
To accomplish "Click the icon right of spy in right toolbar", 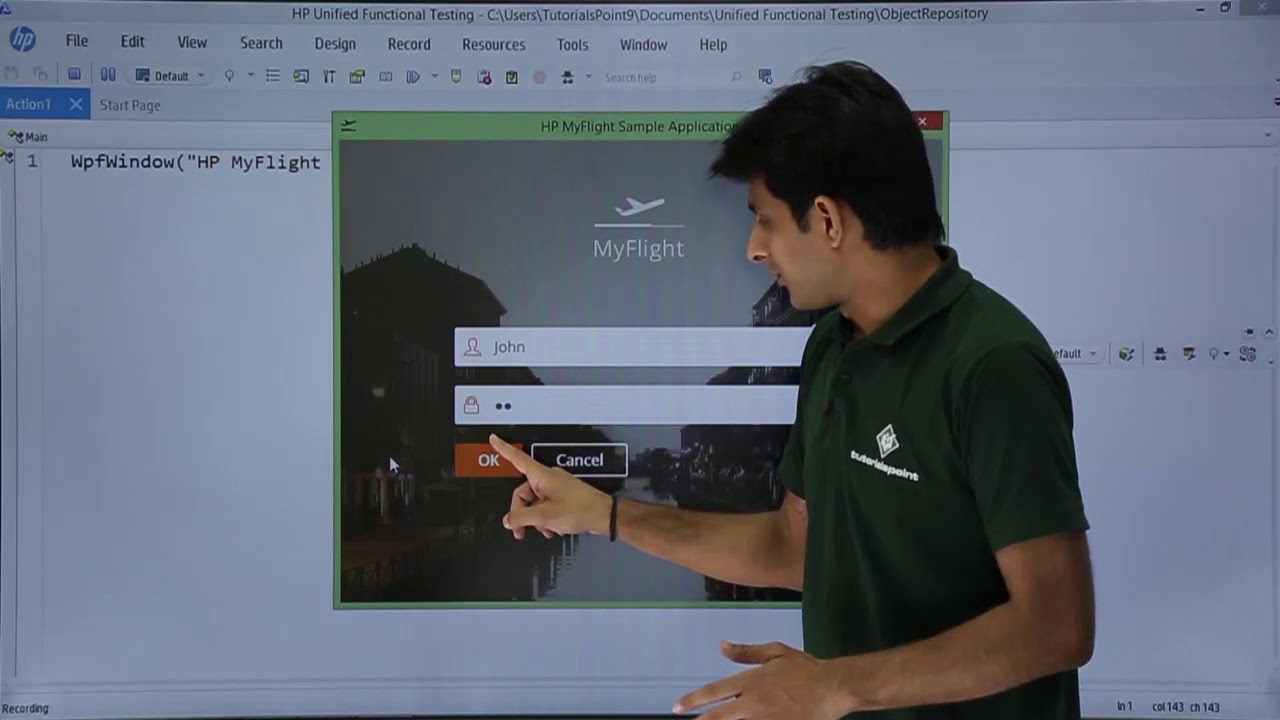I will [x=1189, y=354].
